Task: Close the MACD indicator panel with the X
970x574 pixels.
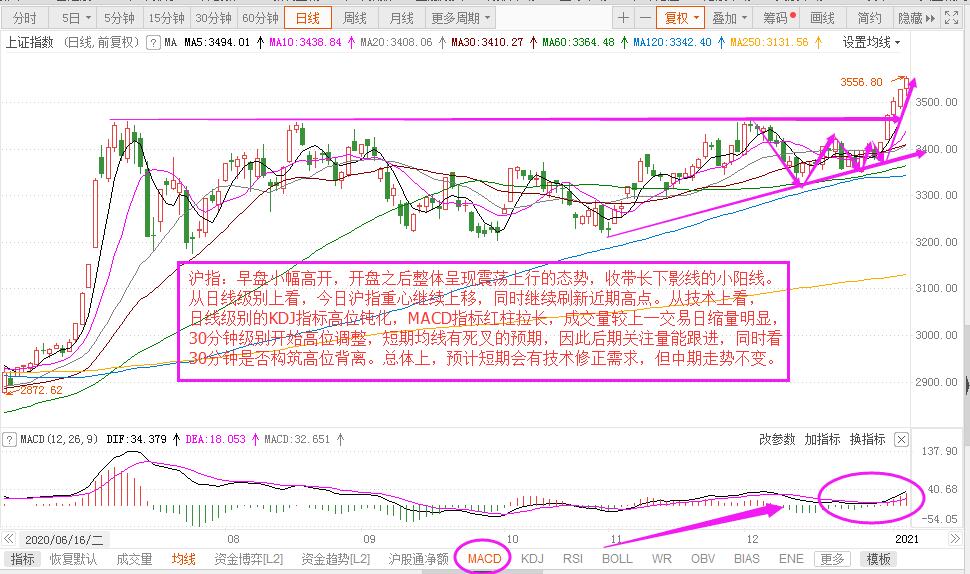Action: point(901,439)
